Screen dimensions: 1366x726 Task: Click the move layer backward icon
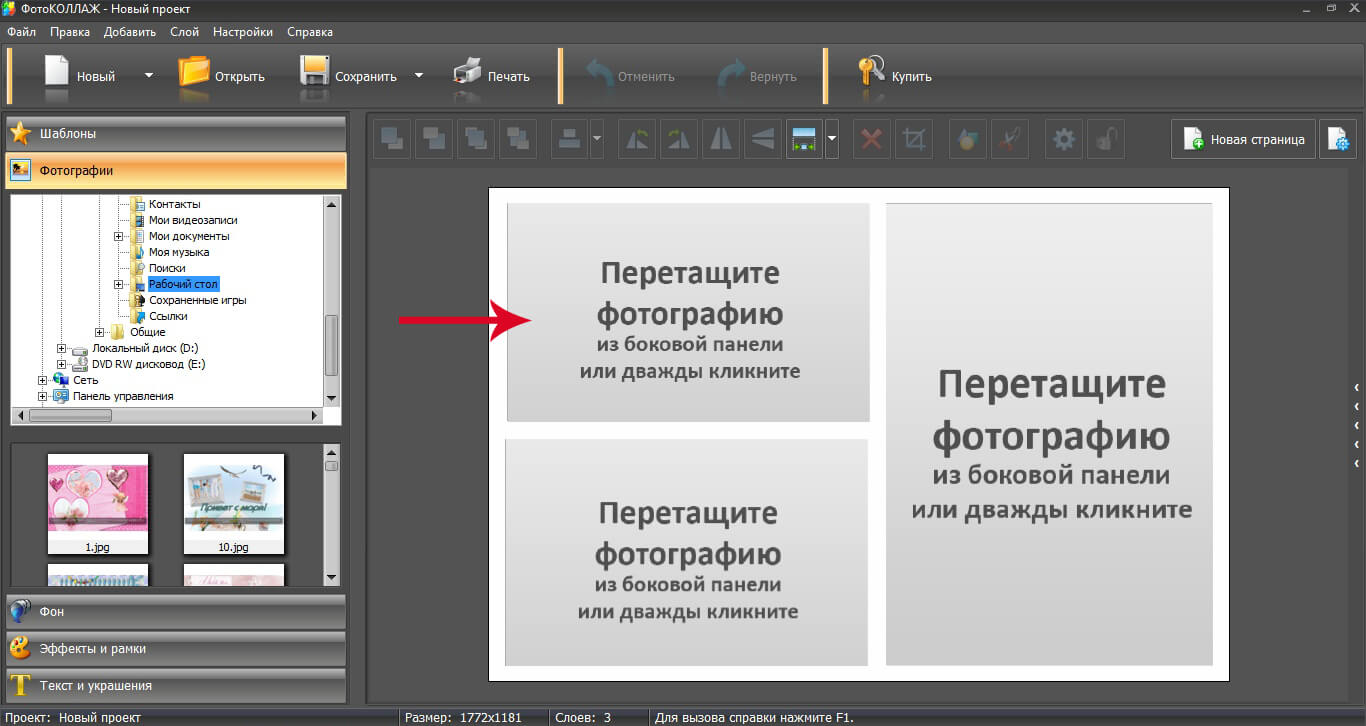(x=518, y=139)
